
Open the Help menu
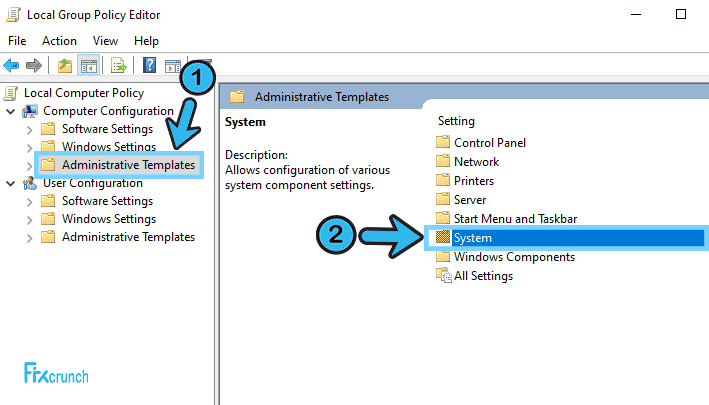click(x=147, y=41)
